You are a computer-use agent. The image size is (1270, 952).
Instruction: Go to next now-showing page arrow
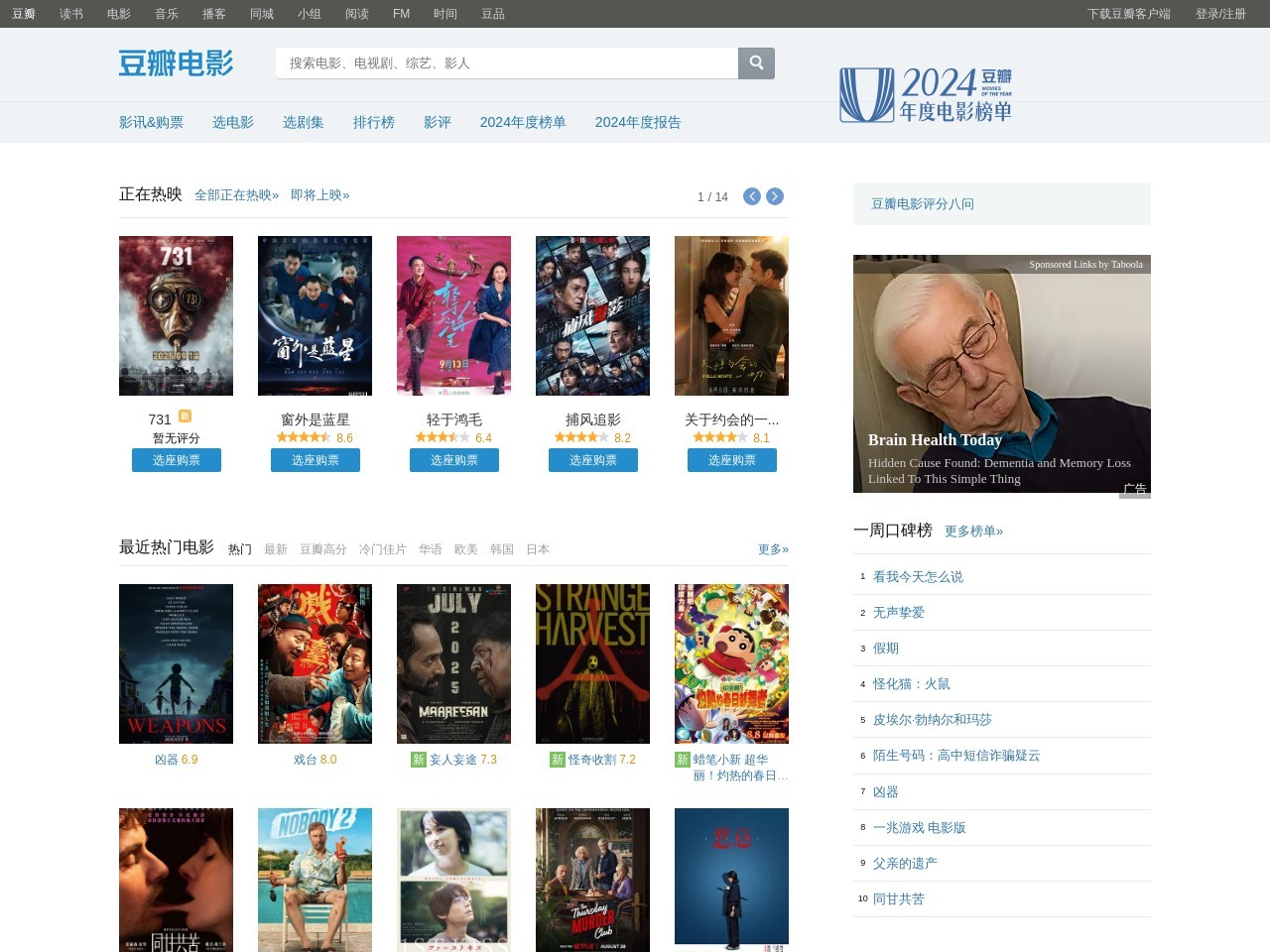tap(775, 196)
